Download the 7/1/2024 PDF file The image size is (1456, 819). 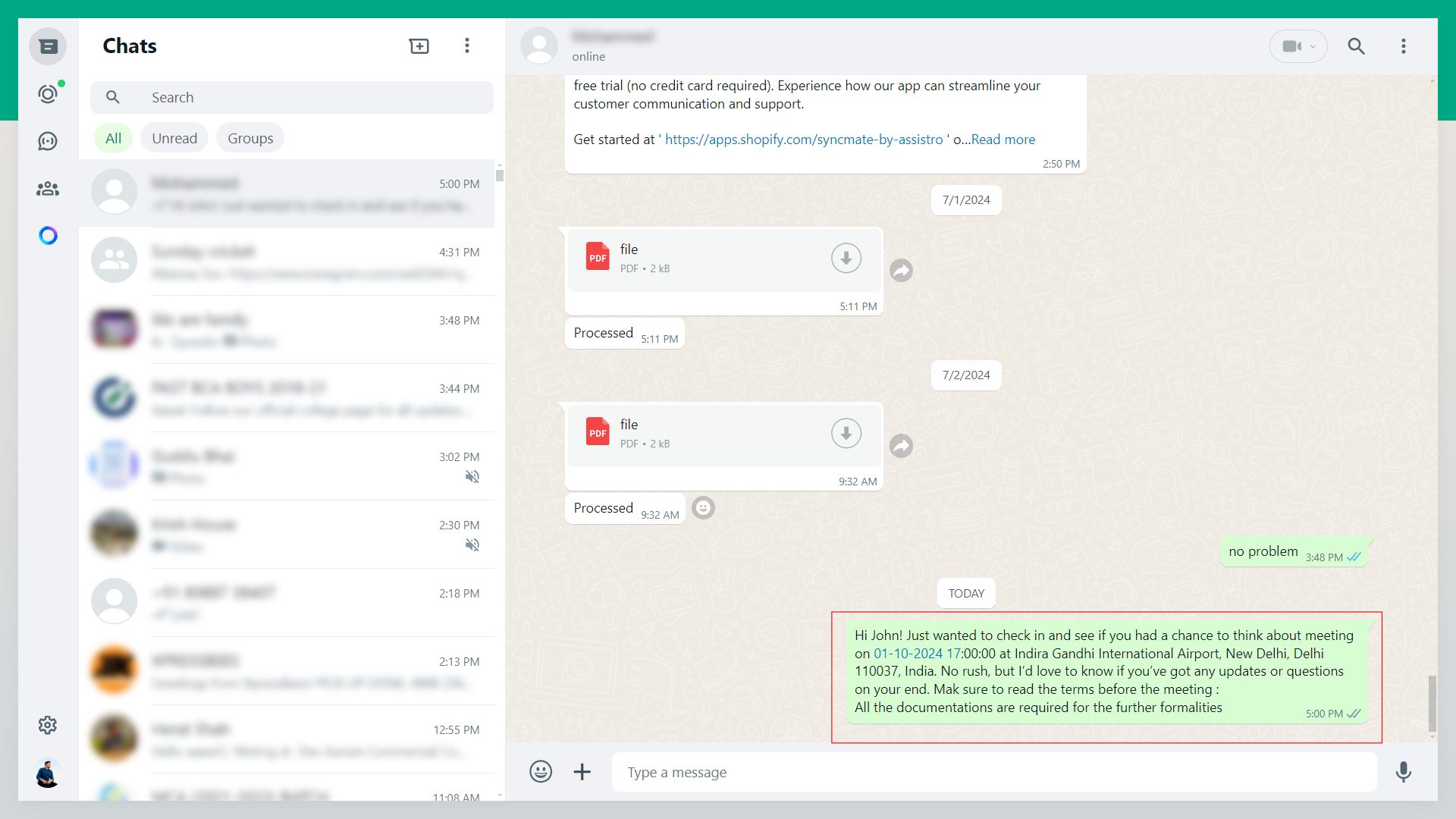(846, 259)
